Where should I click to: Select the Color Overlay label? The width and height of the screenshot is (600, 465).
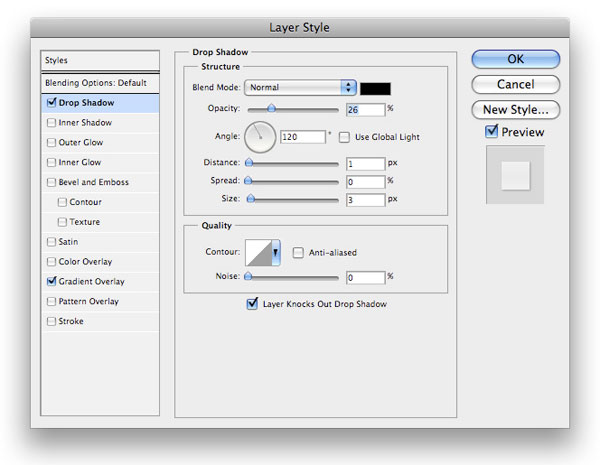85,262
